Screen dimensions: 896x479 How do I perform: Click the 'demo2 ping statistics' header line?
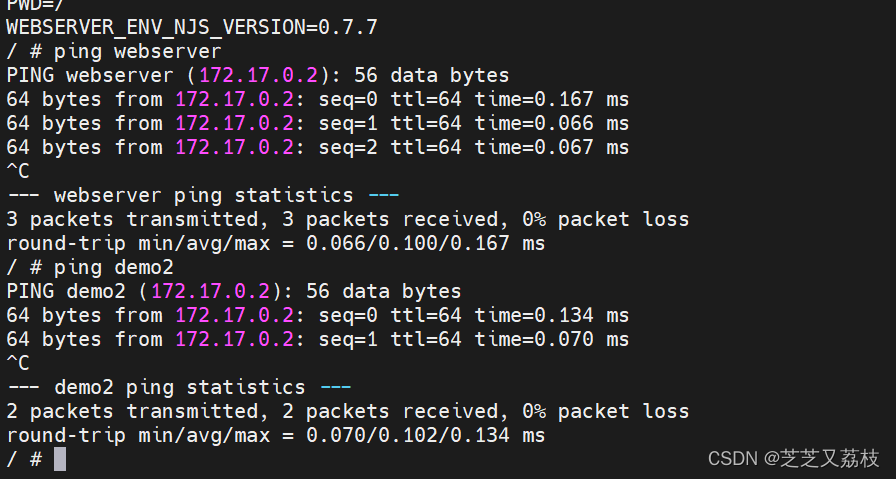point(179,387)
